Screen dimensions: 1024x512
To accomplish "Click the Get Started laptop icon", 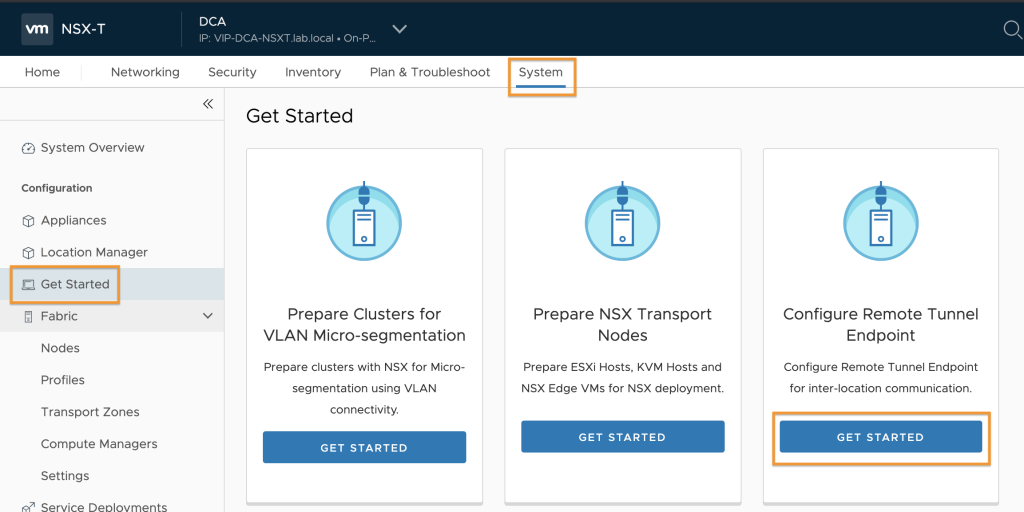I will tap(28, 285).
